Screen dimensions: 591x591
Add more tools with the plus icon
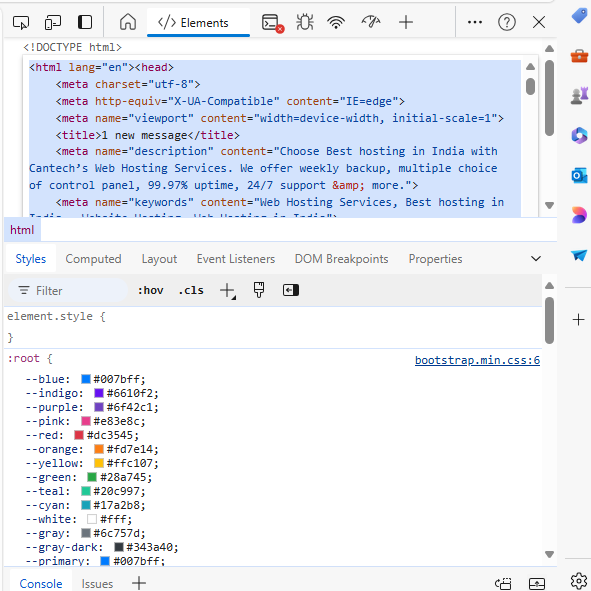pos(406,22)
